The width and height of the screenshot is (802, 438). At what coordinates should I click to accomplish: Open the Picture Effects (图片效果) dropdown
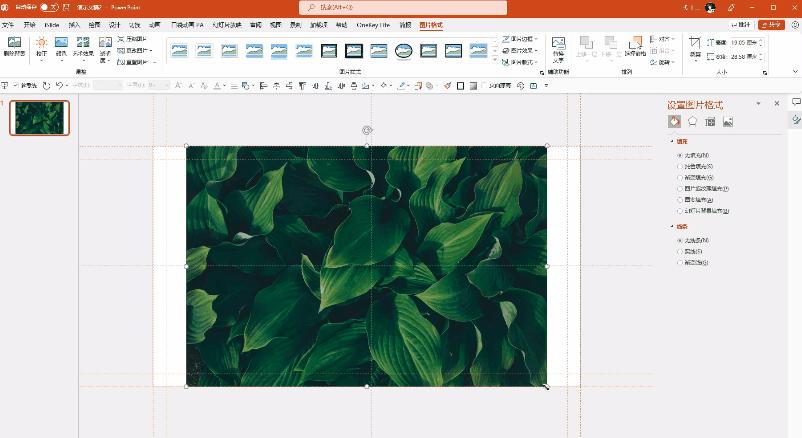point(520,50)
